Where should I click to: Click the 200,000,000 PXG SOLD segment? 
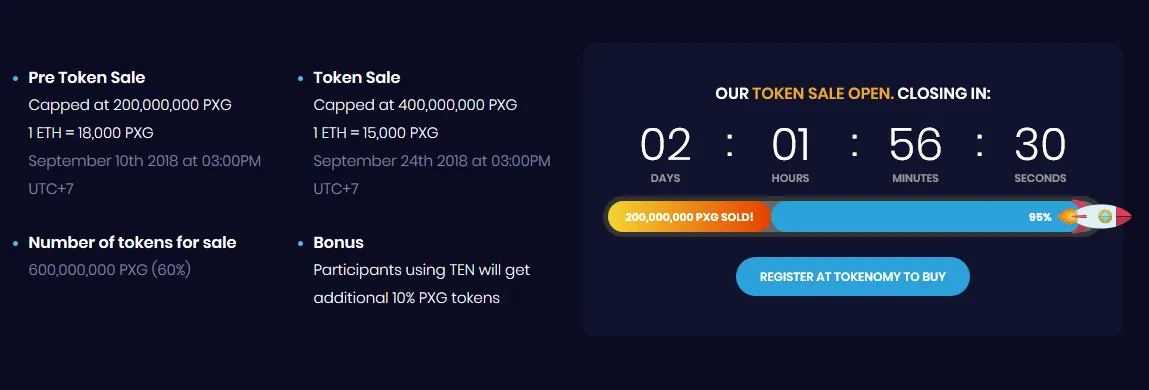pos(690,217)
